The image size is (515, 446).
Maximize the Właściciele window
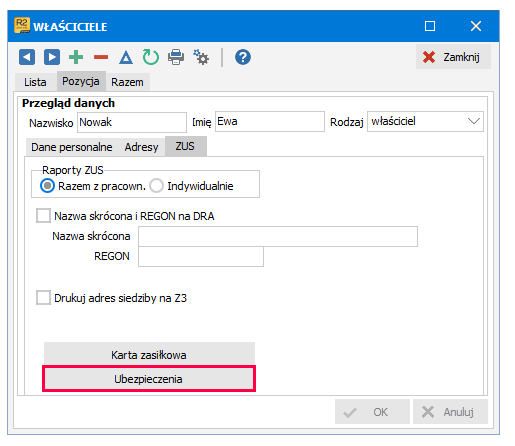(430, 26)
